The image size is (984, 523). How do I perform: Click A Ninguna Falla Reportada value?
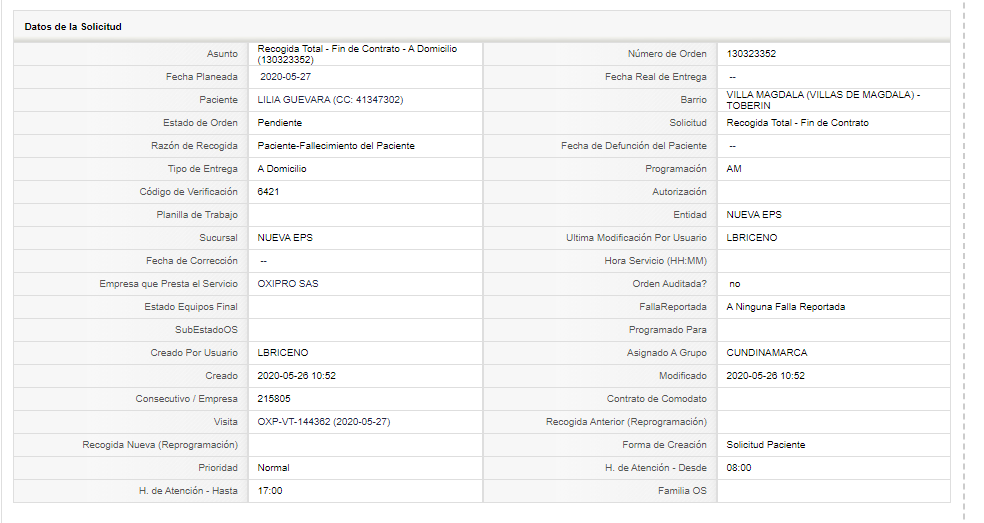786,307
